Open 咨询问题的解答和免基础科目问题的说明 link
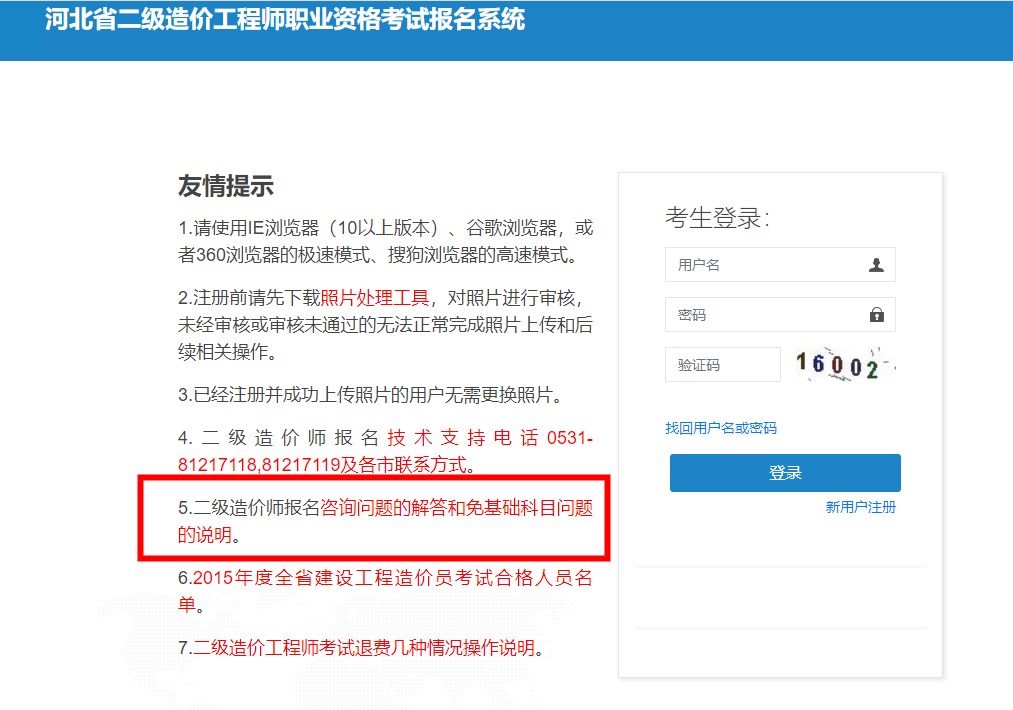 click(455, 508)
